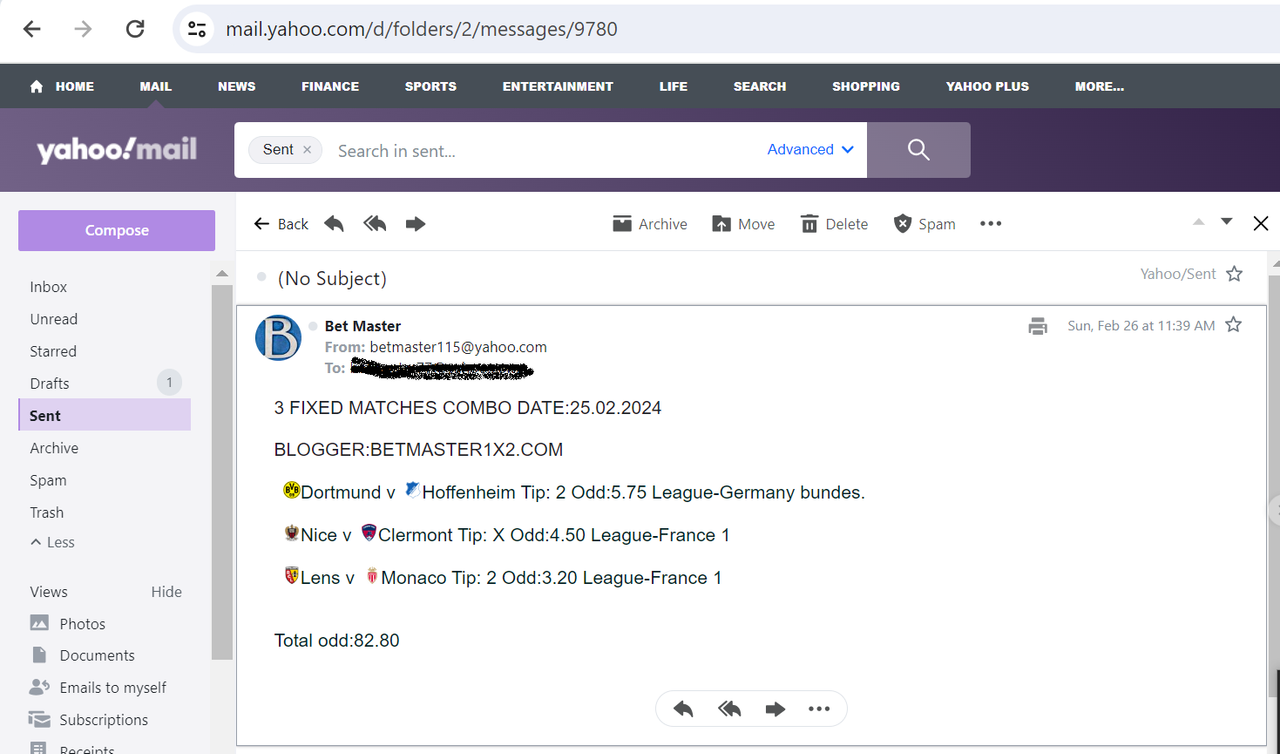The width and height of the screenshot is (1280, 754).
Task: Open the Advanced search dropdown
Action: [x=811, y=150]
